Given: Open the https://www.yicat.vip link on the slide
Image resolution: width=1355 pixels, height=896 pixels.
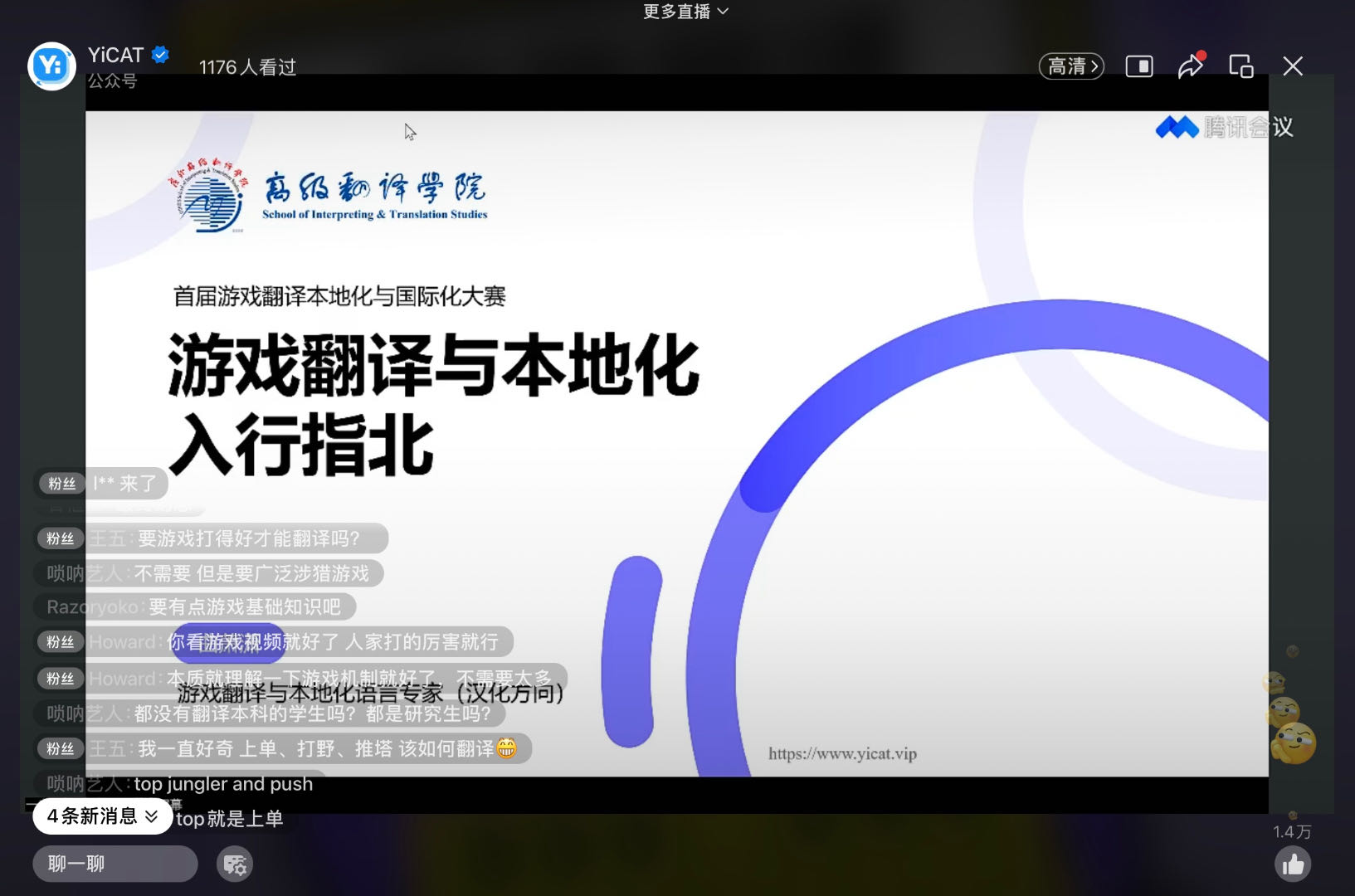Looking at the screenshot, I should (842, 753).
